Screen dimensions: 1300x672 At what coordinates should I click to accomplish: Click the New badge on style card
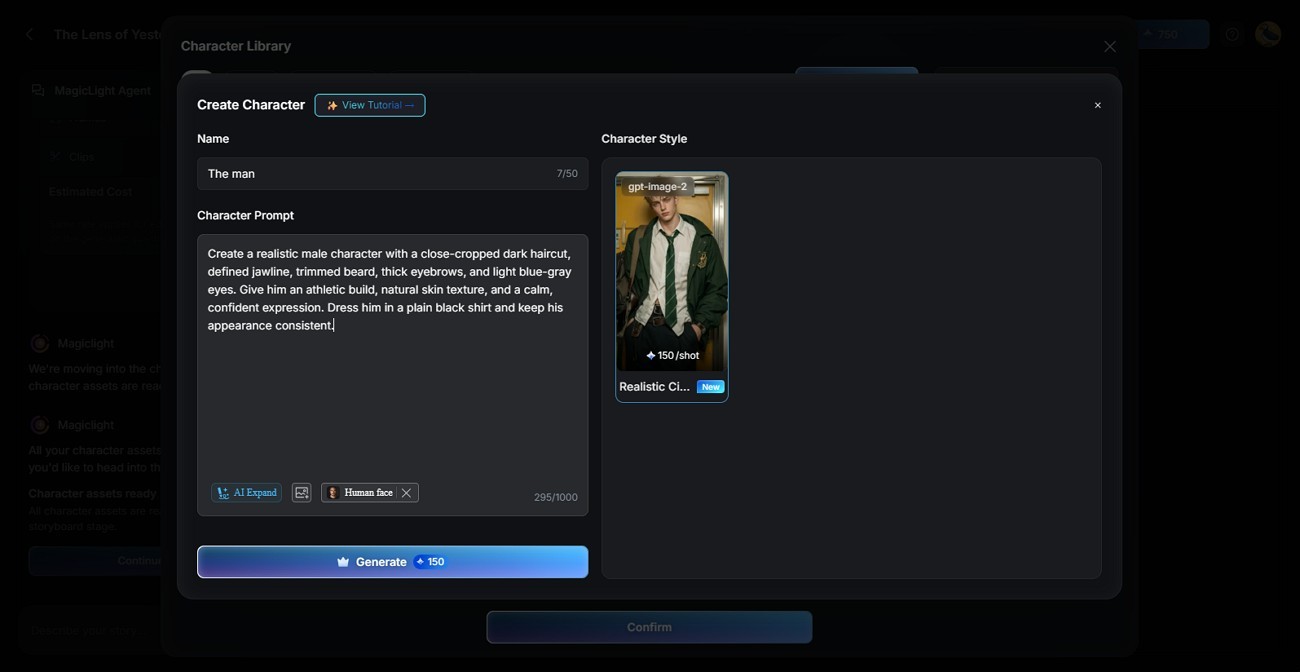point(710,387)
